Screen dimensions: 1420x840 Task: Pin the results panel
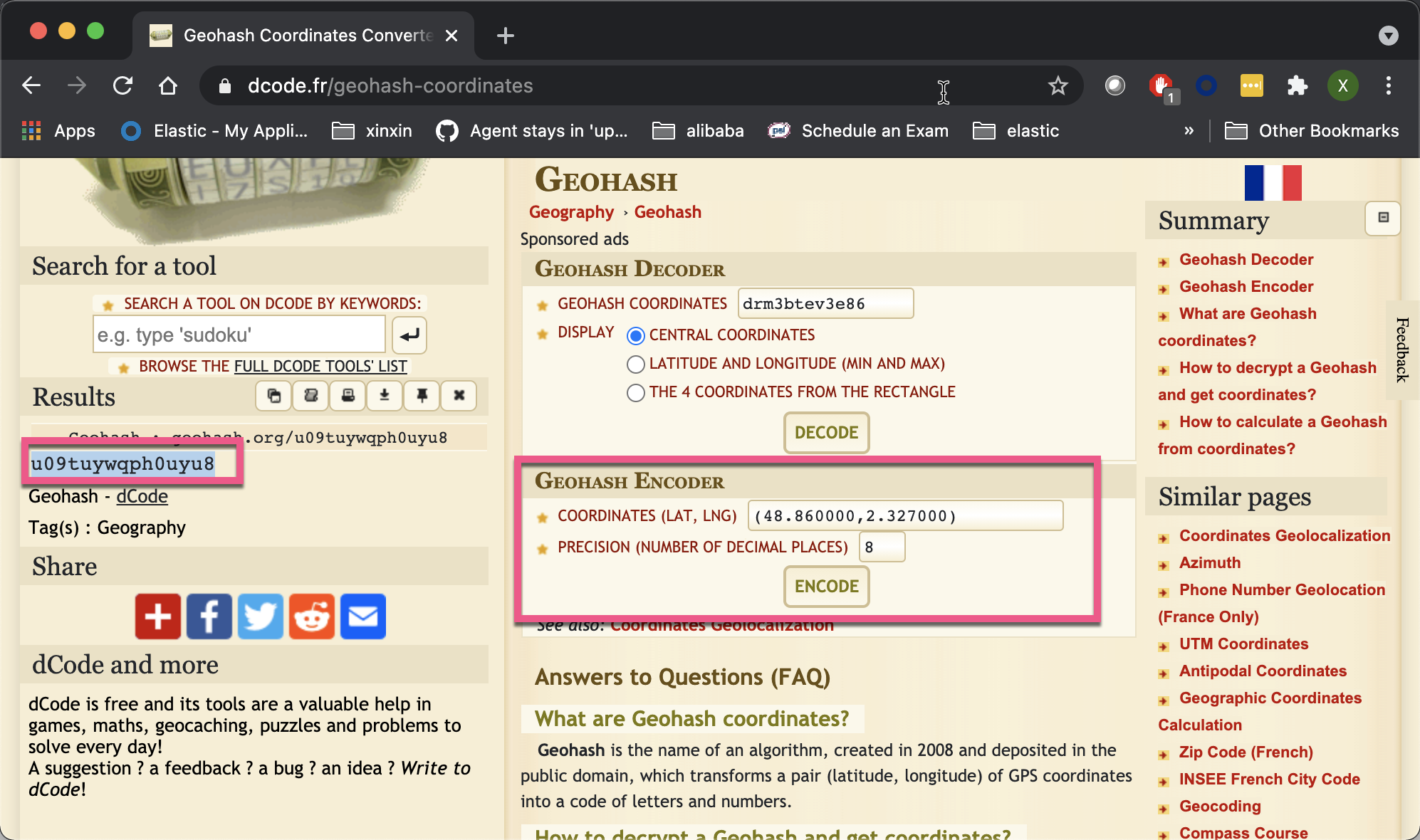pos(422,397)
